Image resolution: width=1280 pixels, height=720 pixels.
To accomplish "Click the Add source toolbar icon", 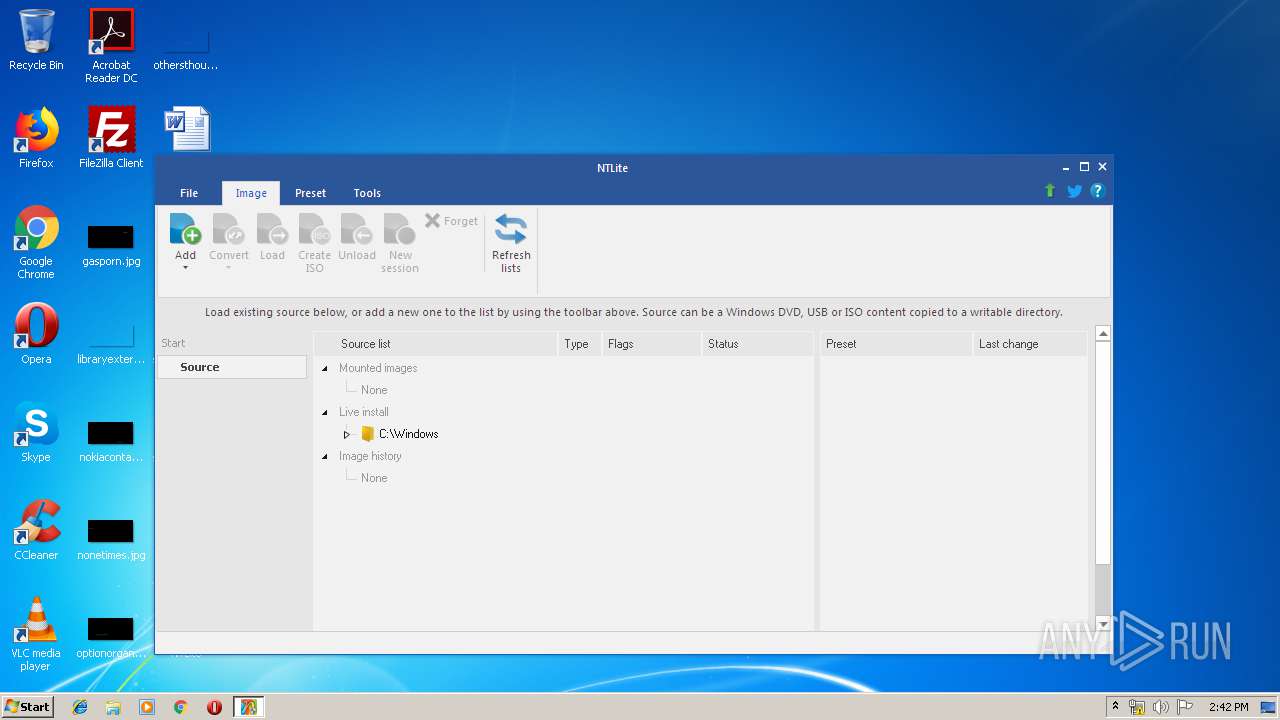I will coord(185,229).
